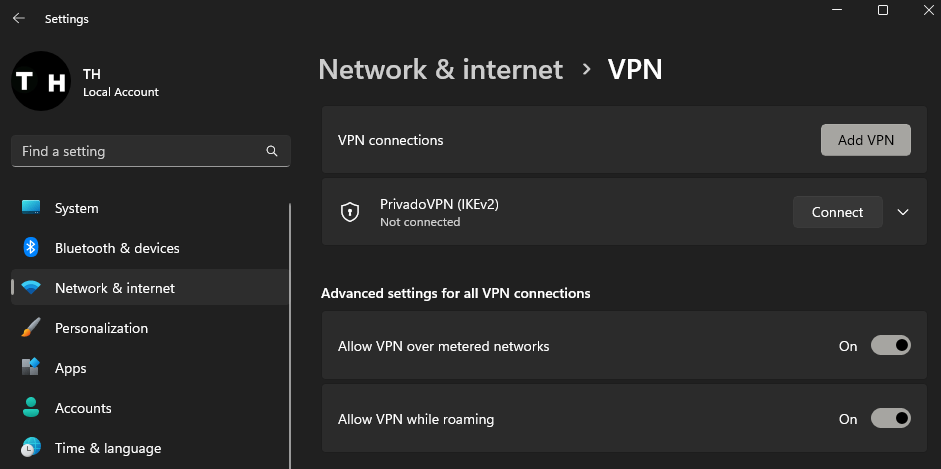Click the search magnifier icon
Image resolution: width=941 pixels, height=469 pixels.
tap(272, 151)
